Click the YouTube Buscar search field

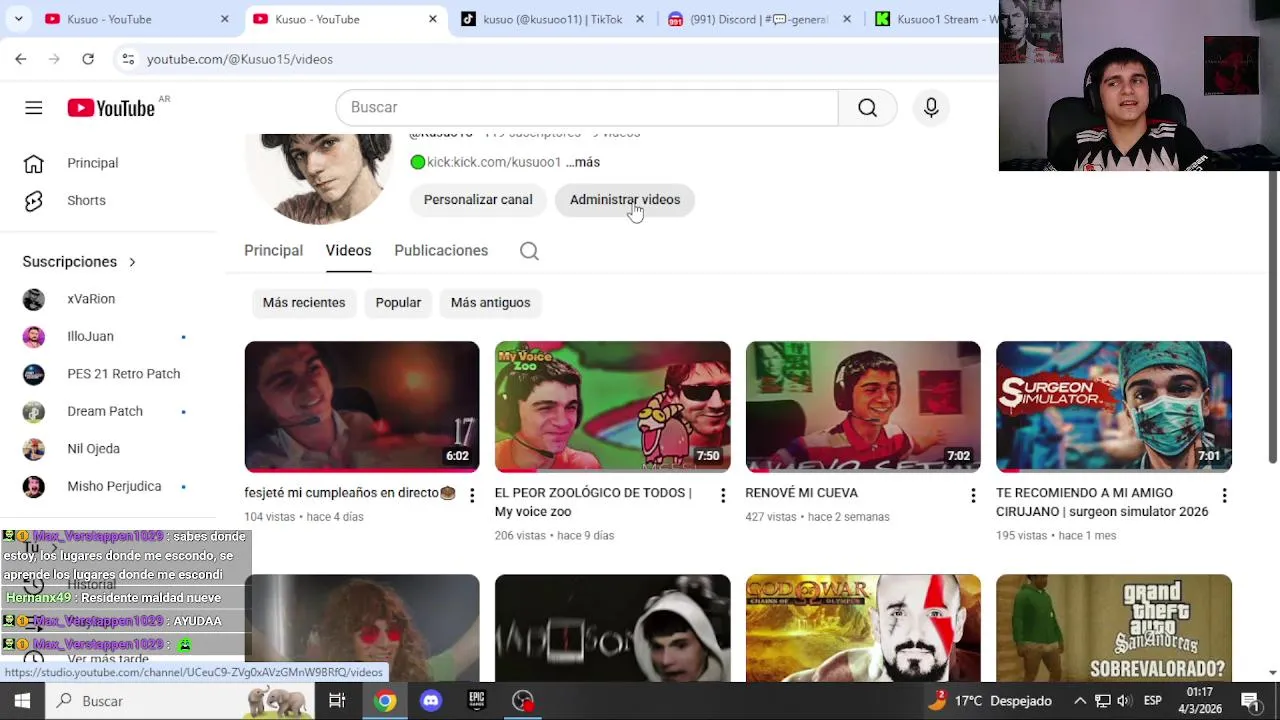coord(587,108)
